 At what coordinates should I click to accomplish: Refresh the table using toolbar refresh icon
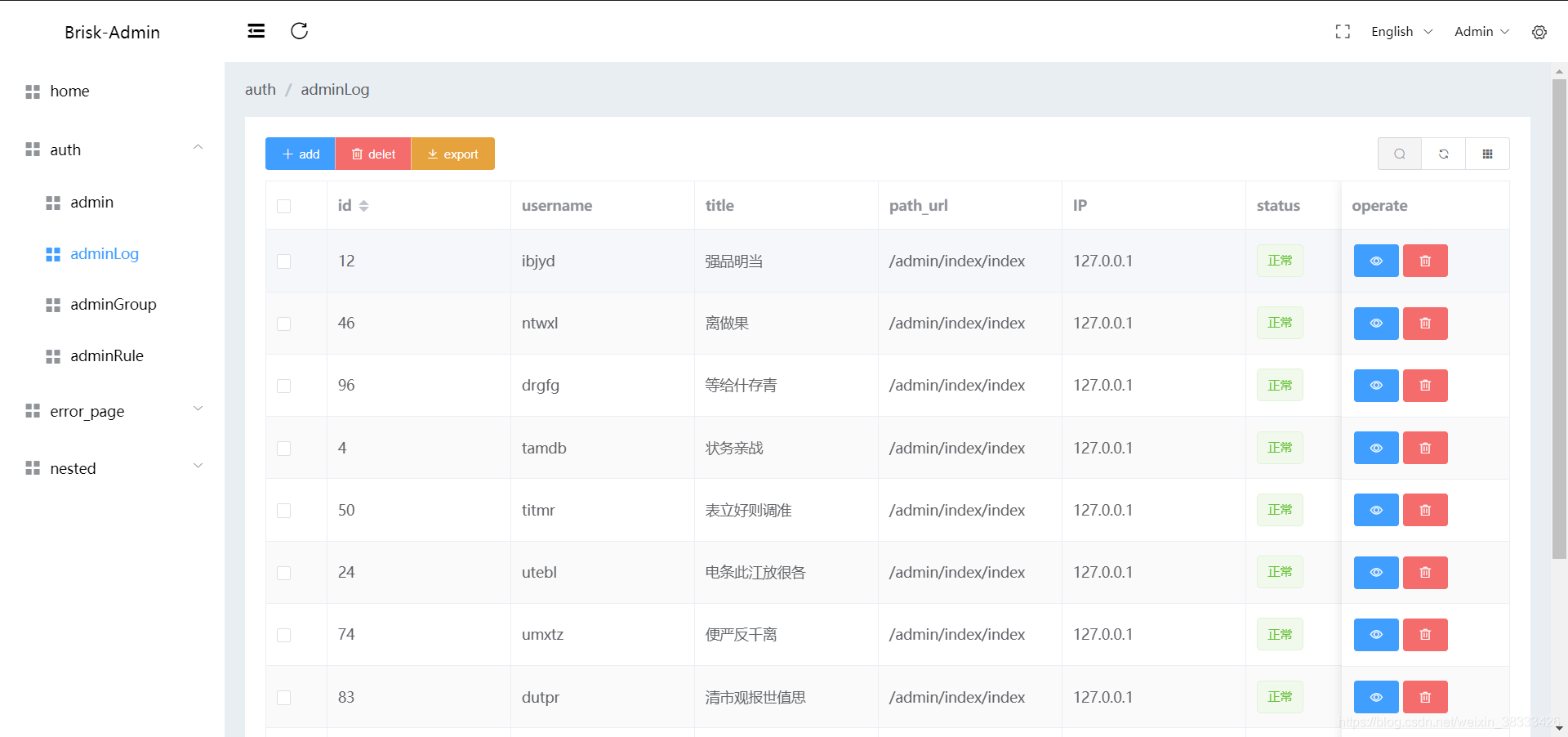pos(1444,154)
